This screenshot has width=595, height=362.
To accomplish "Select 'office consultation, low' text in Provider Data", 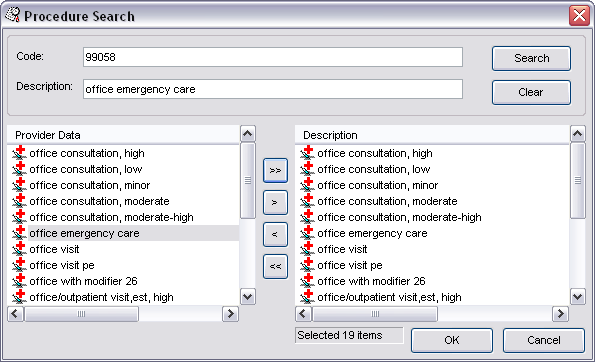I will (86, 169).
